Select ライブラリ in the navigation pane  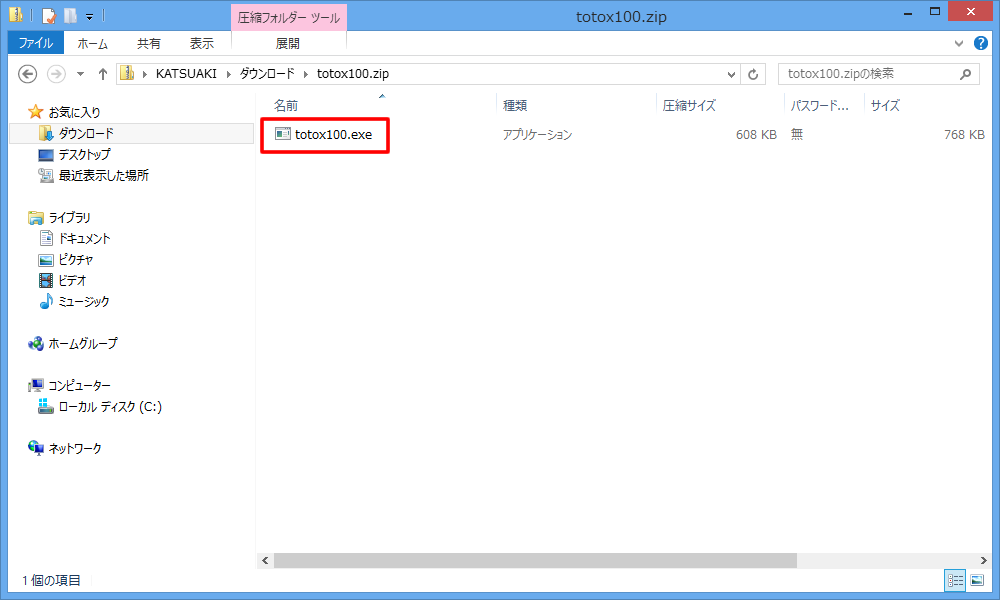(x=69, y=217)
